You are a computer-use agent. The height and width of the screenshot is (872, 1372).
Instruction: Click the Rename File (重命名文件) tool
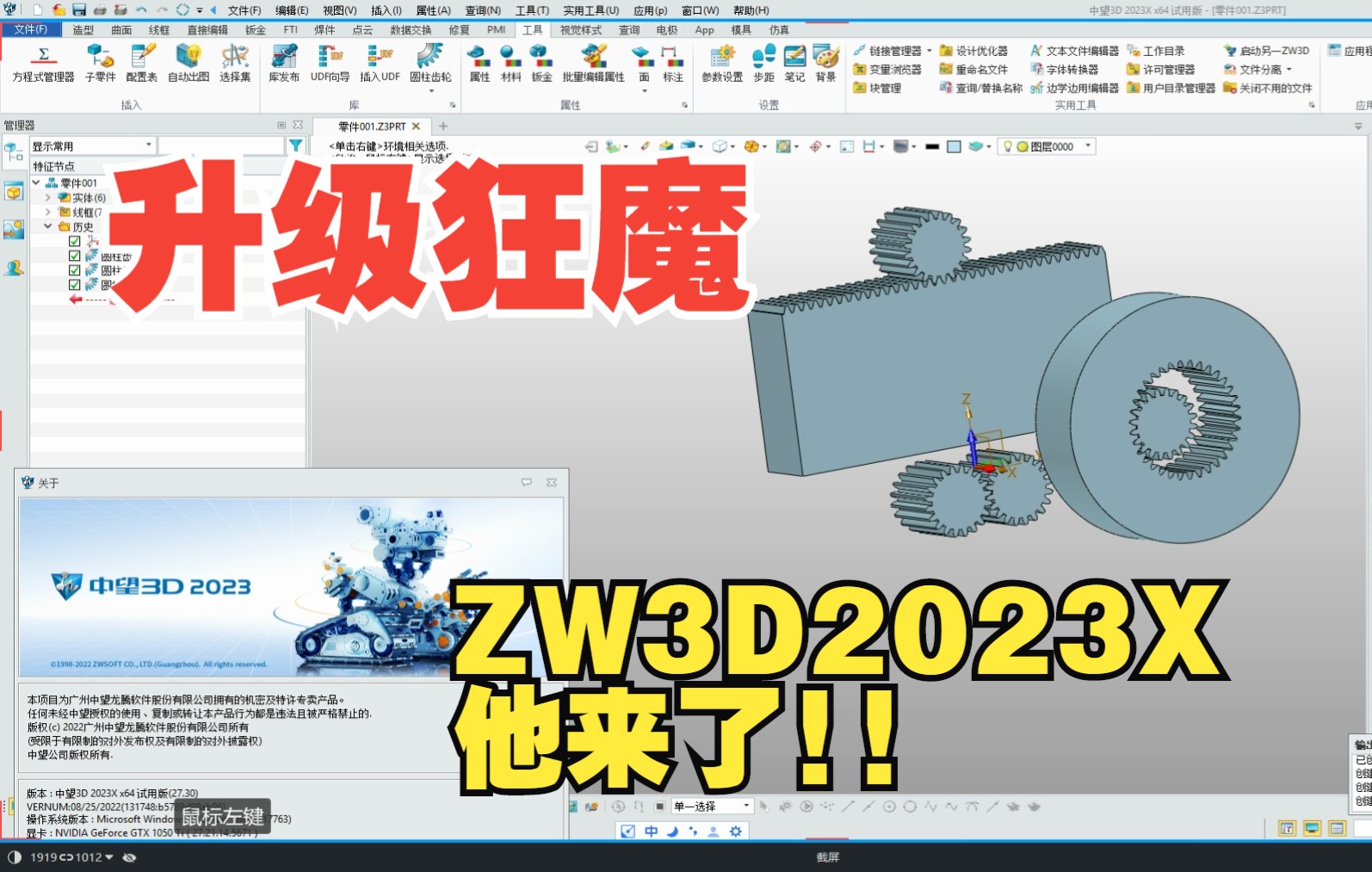[973, 70]
